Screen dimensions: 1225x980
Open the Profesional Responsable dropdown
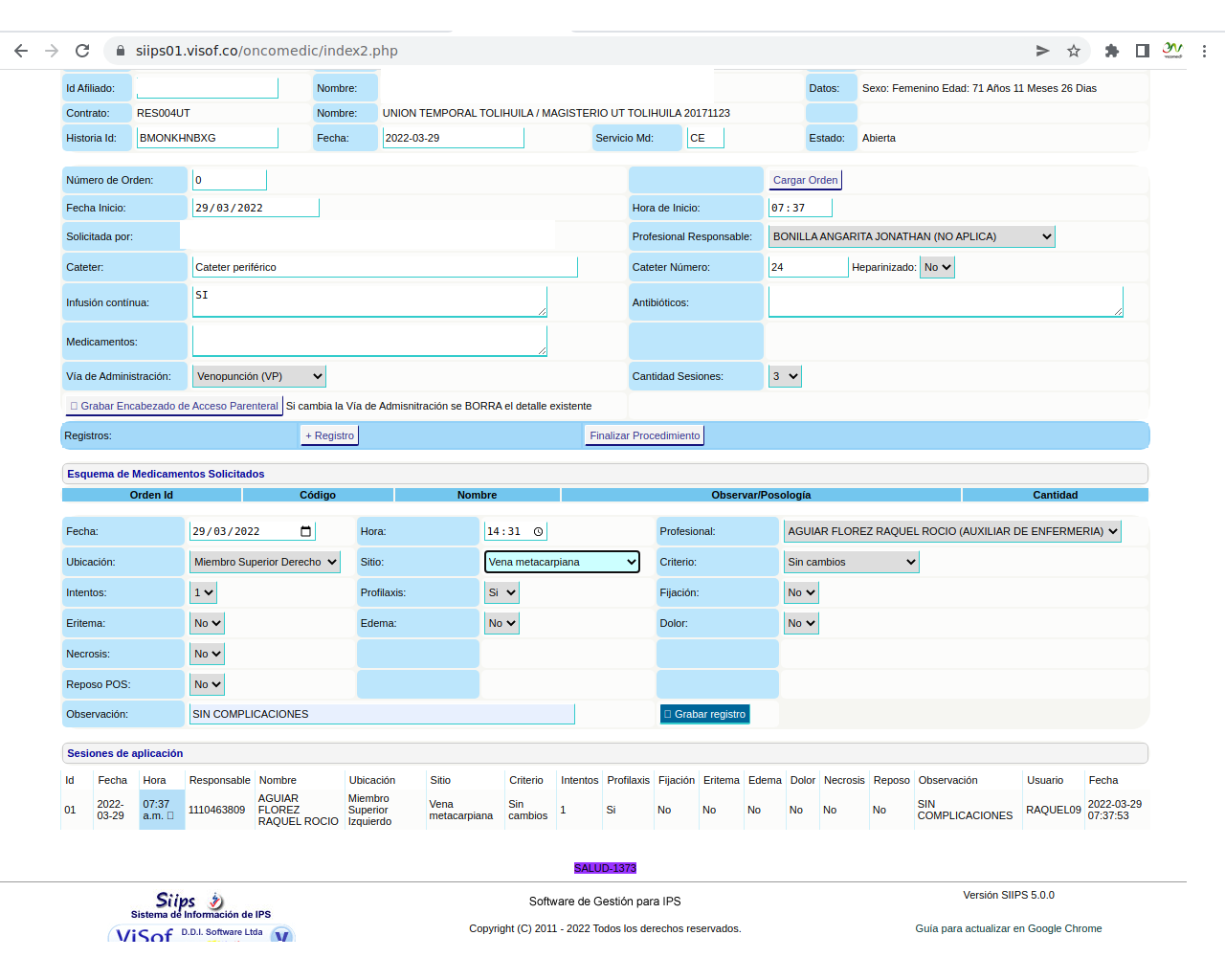tap(911, 236)
